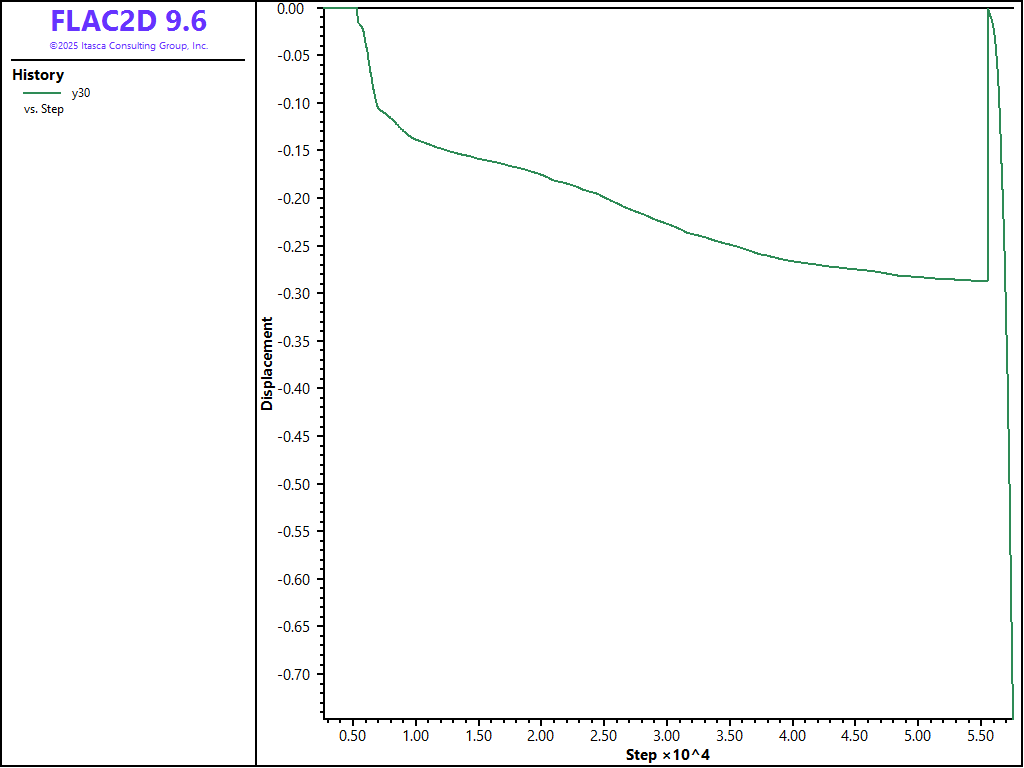Click the 0.50 x-axis tick label
The image size is (1024, 768).
click(353, 736)
